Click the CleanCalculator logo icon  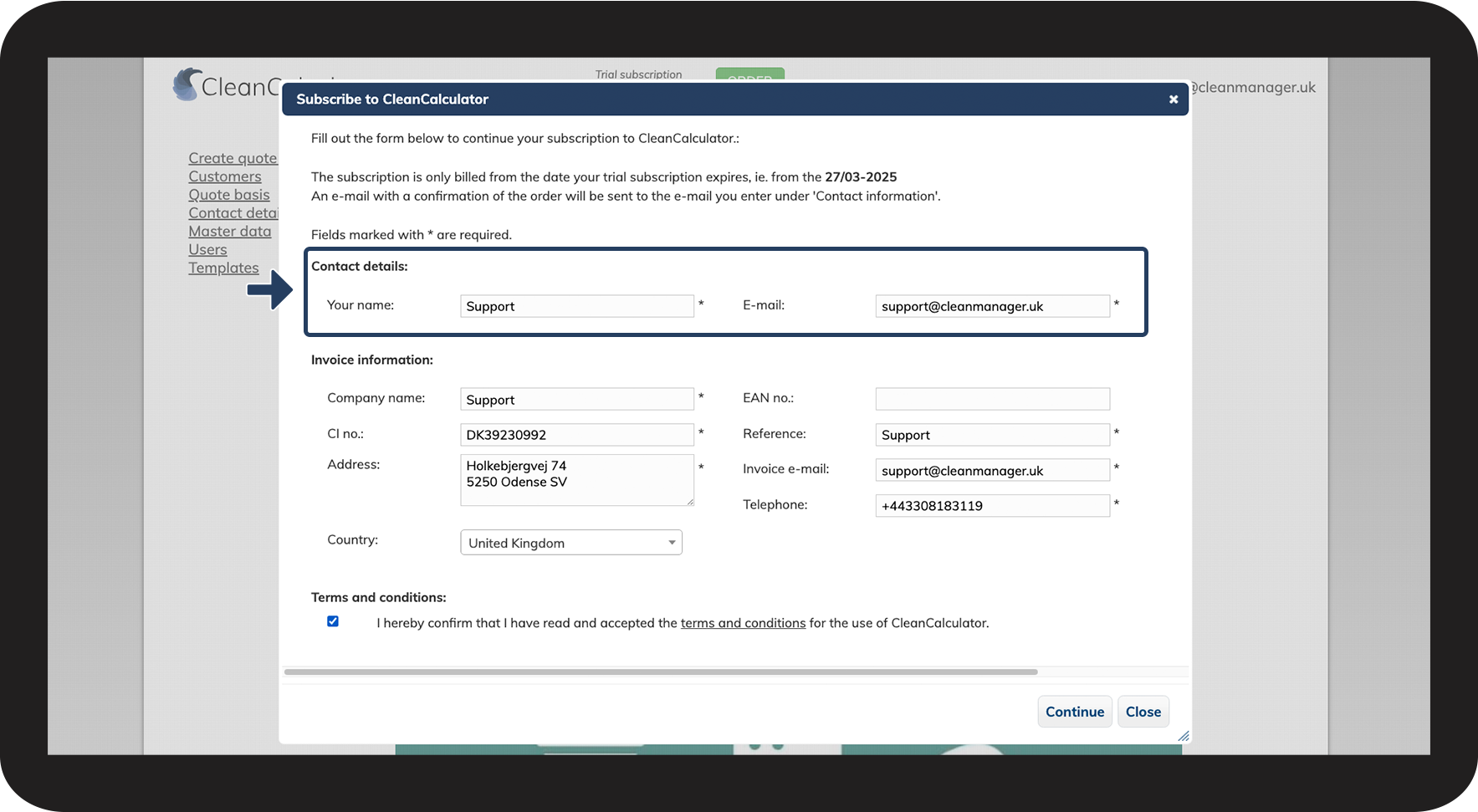point(187,84)
